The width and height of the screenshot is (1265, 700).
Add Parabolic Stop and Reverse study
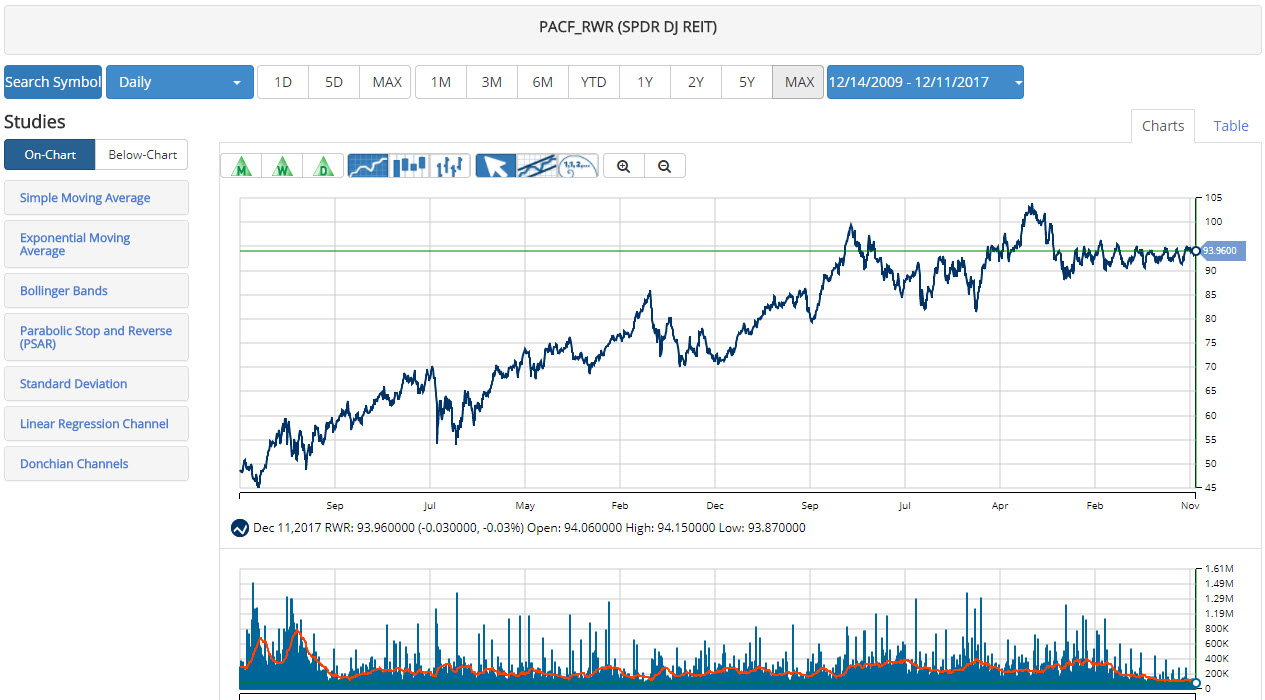(x=96, y=337)
